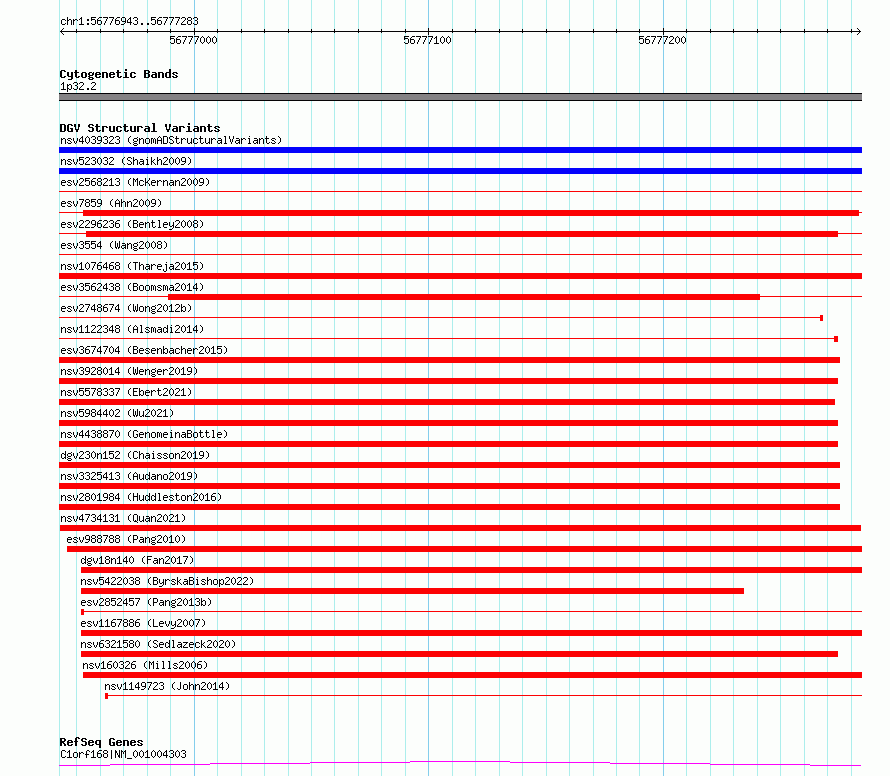Select the esv2748674 (Wong2012b) label
The width and height of the screenshot is (890, 776).
(x=126, y=308)
